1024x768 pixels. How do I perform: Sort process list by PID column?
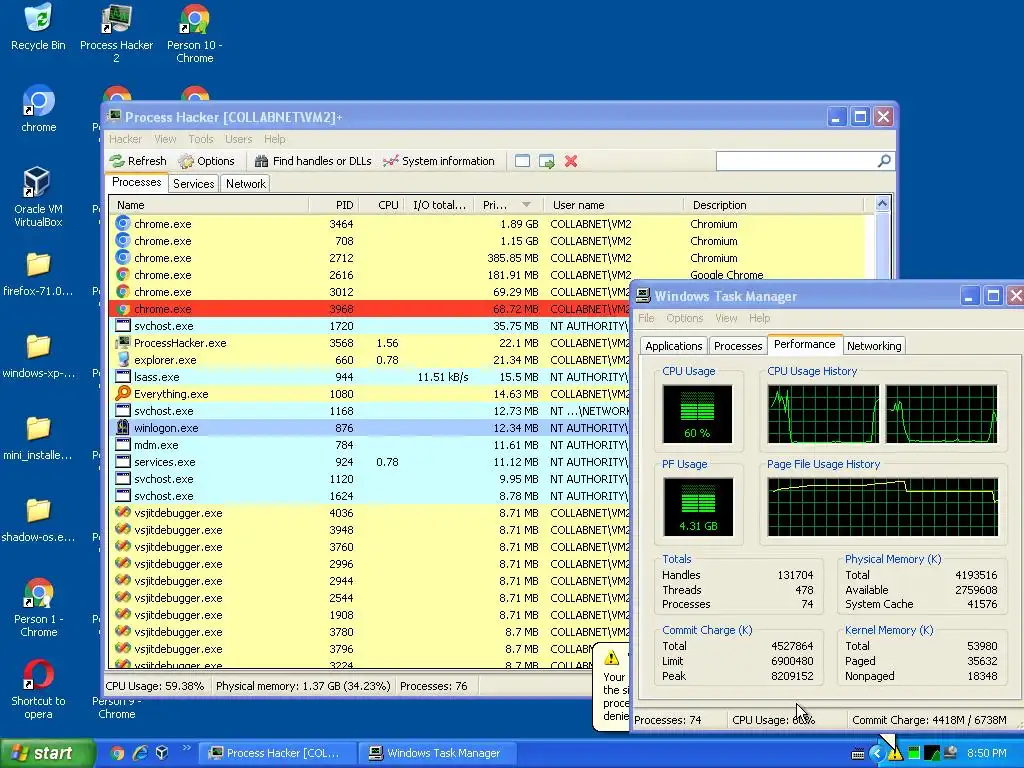point(333,205)
